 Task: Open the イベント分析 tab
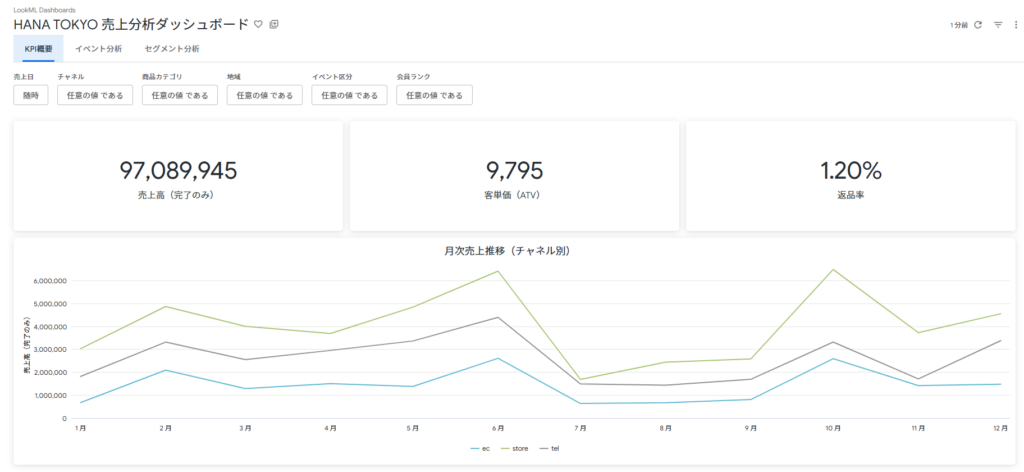(x=98, y=49)
